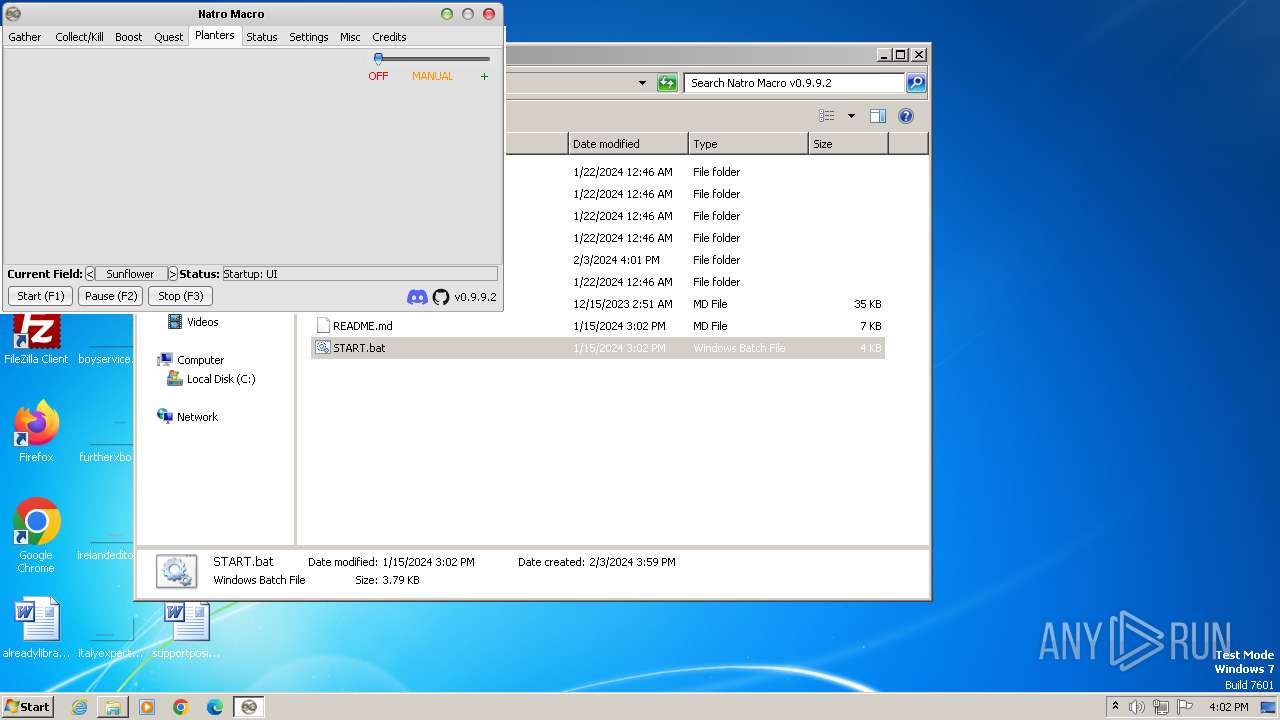Switch to the Collect/Kill tab
Screen dimensions: 1280x720
click(79, 37)
